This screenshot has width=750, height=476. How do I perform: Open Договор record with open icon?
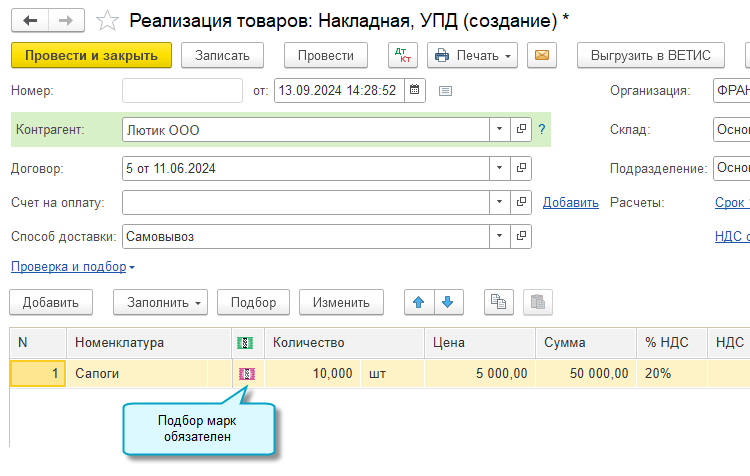[521, 168]
